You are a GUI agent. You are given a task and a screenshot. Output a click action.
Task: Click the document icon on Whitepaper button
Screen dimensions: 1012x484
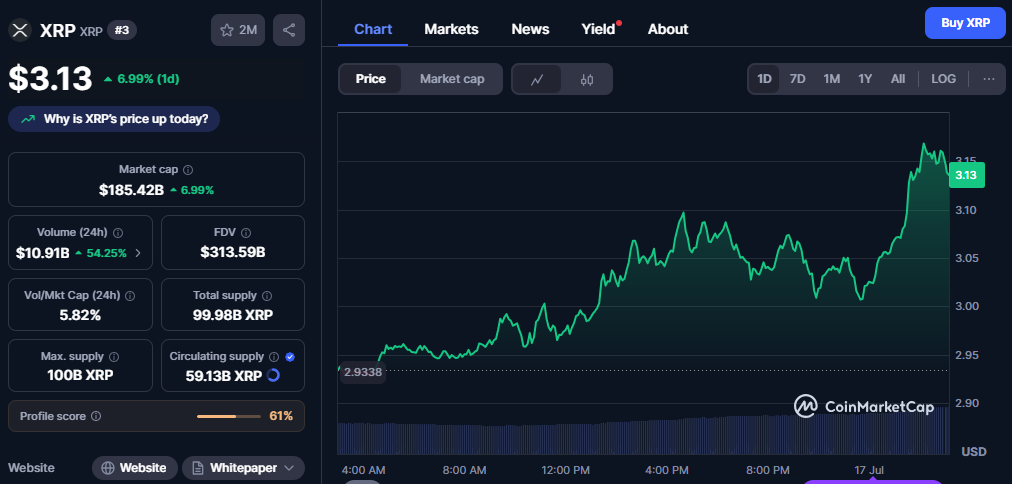tap(198, 468)
